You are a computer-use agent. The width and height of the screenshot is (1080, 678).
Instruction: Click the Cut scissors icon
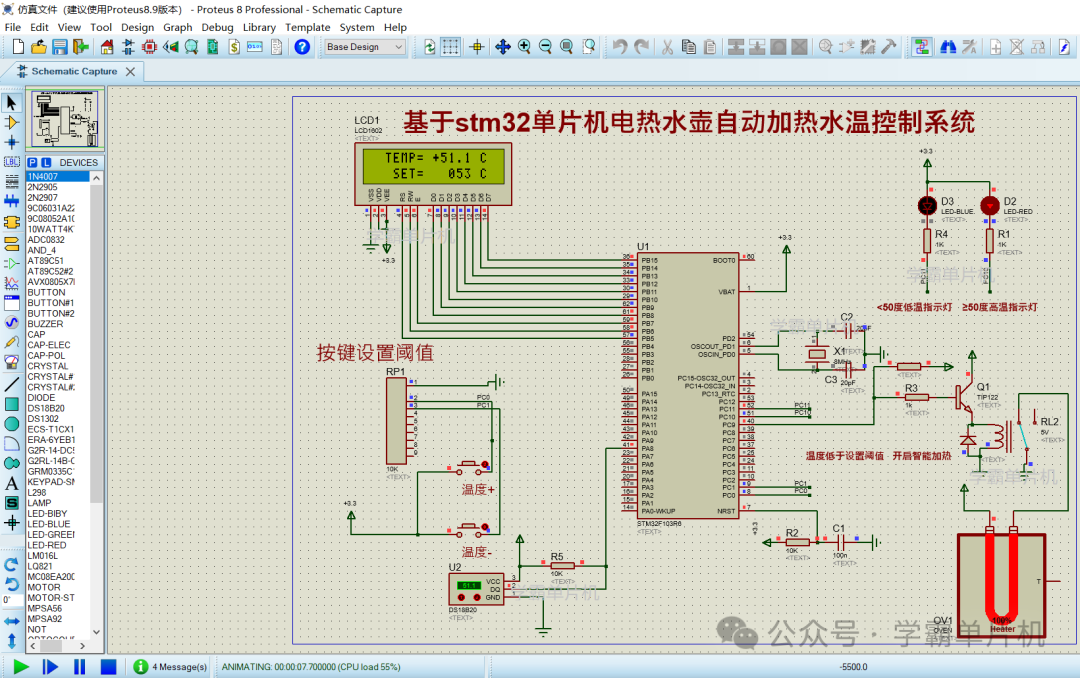coord(667,47)
